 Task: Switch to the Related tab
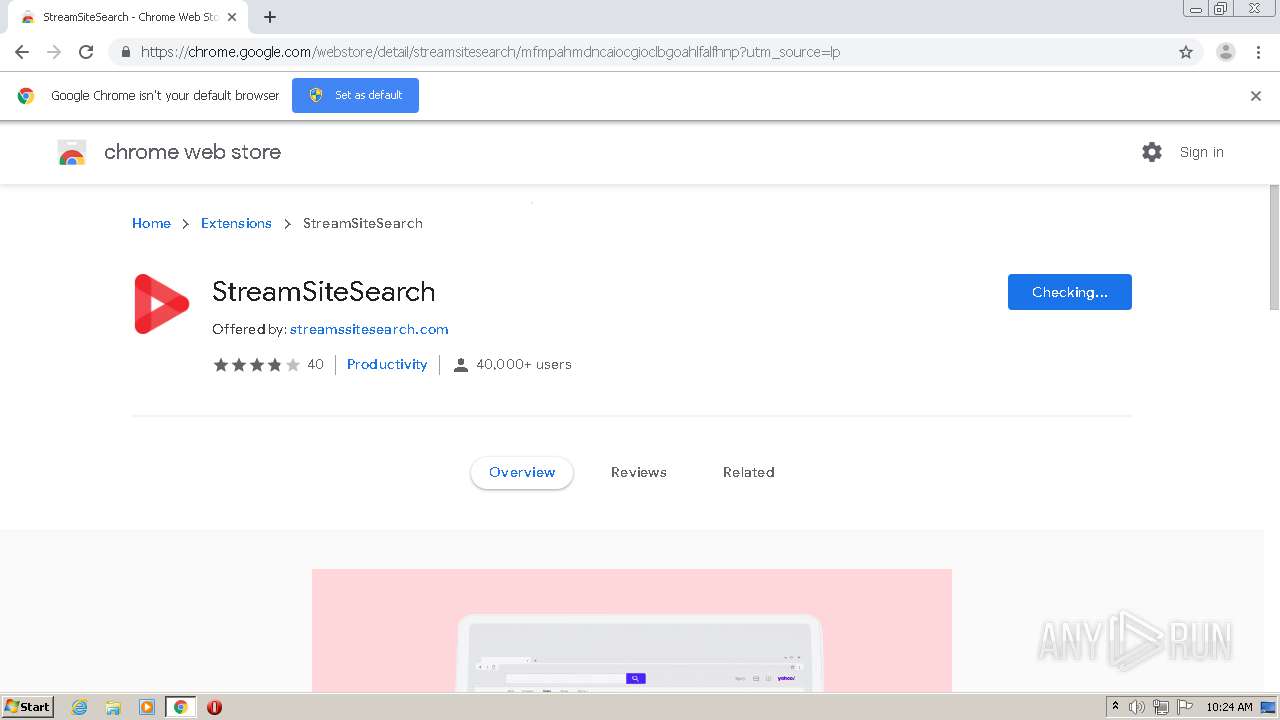(x=749, y=472)
